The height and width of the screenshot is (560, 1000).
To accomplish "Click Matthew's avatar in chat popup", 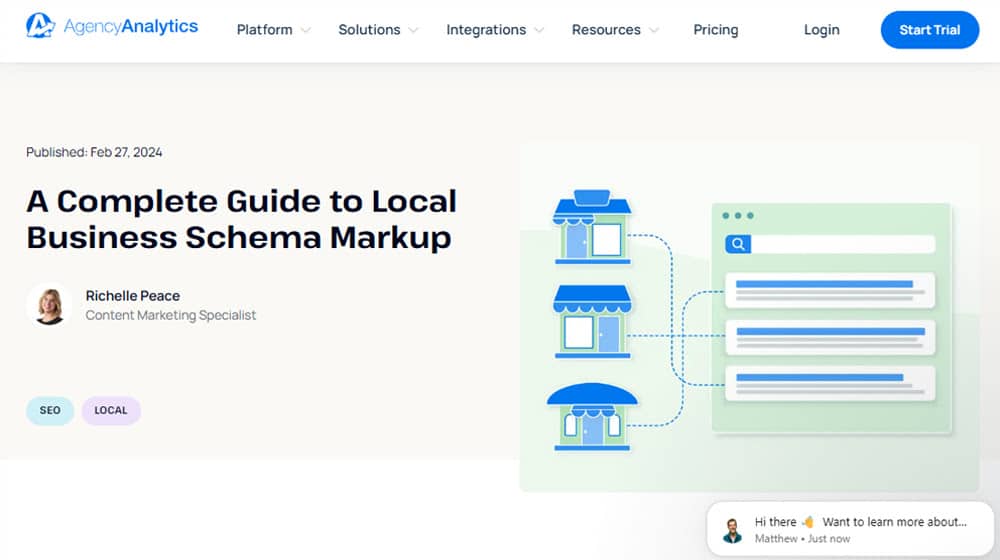I will coord(733,530).
